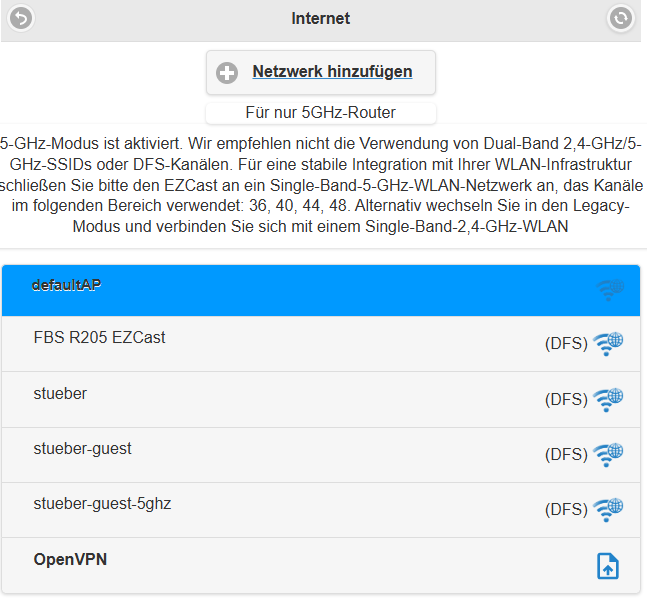The image size is (647, 599).
Task: Click the DFS label on stueber-guest-5ghz row
Action: tap(566, 510)
